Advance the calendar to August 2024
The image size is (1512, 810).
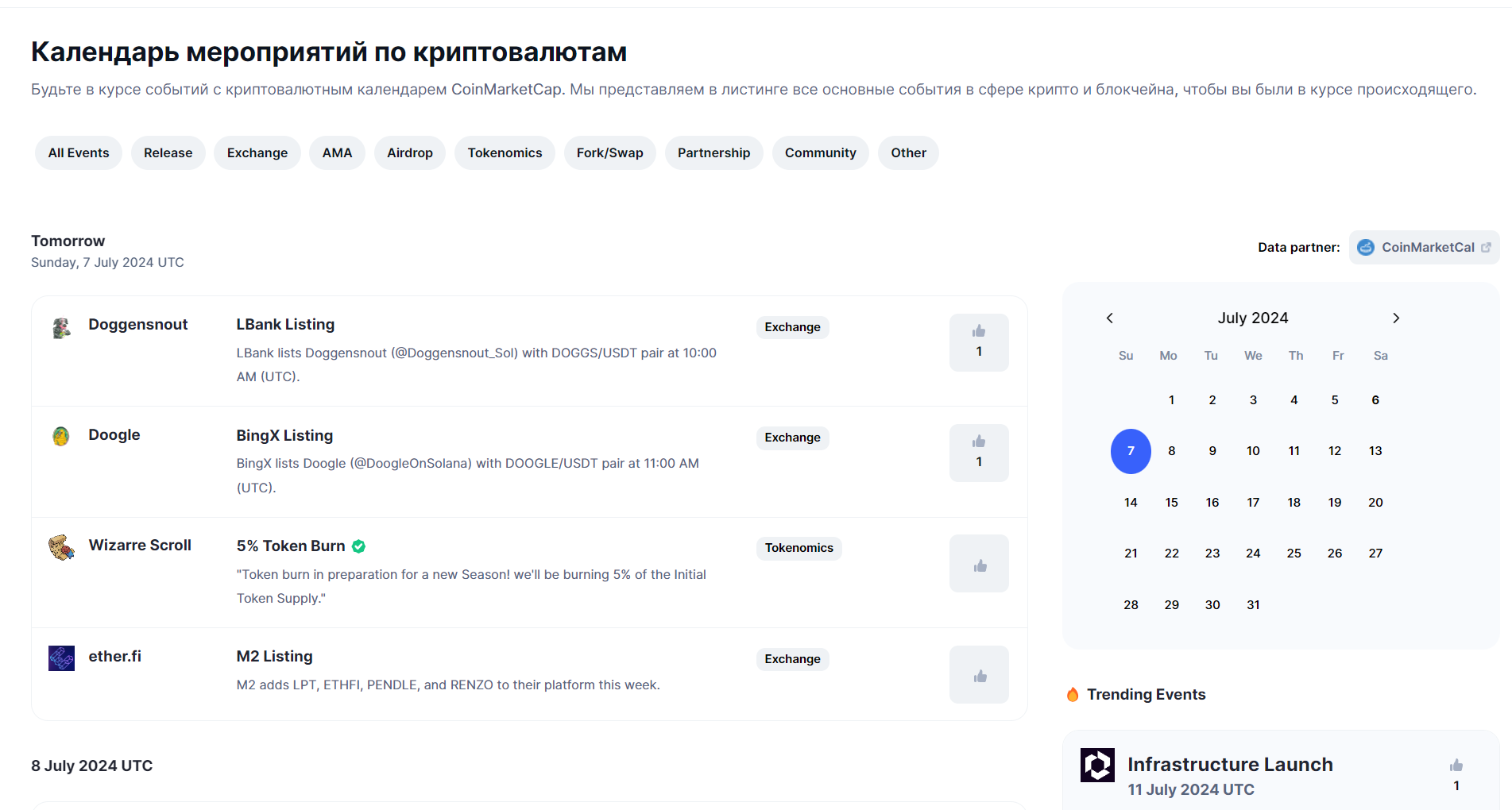[1396, 318]
